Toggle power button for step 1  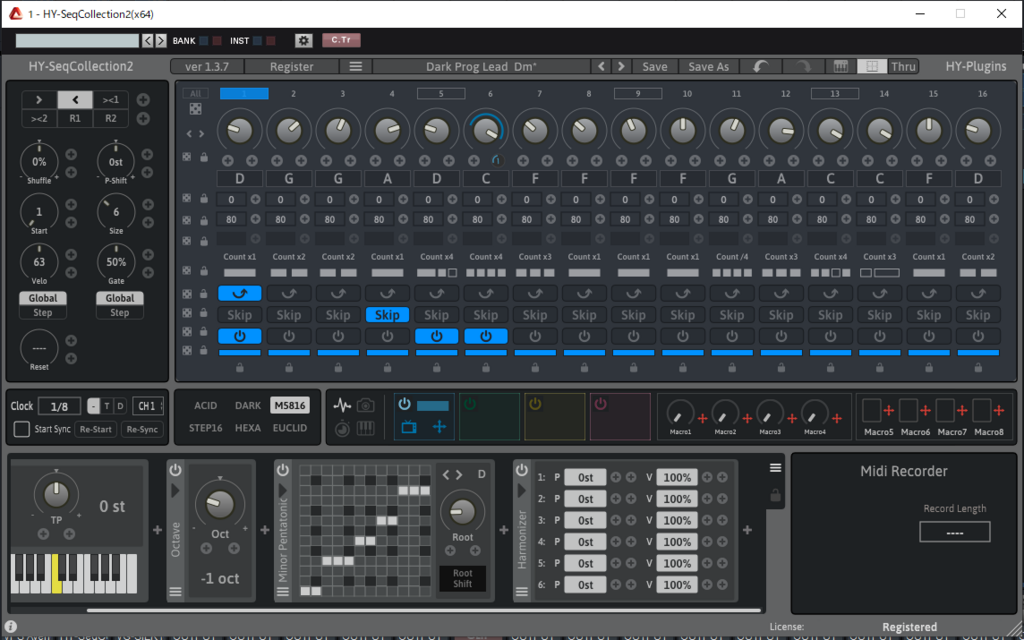pyautogui.click(x=240, y=336)
